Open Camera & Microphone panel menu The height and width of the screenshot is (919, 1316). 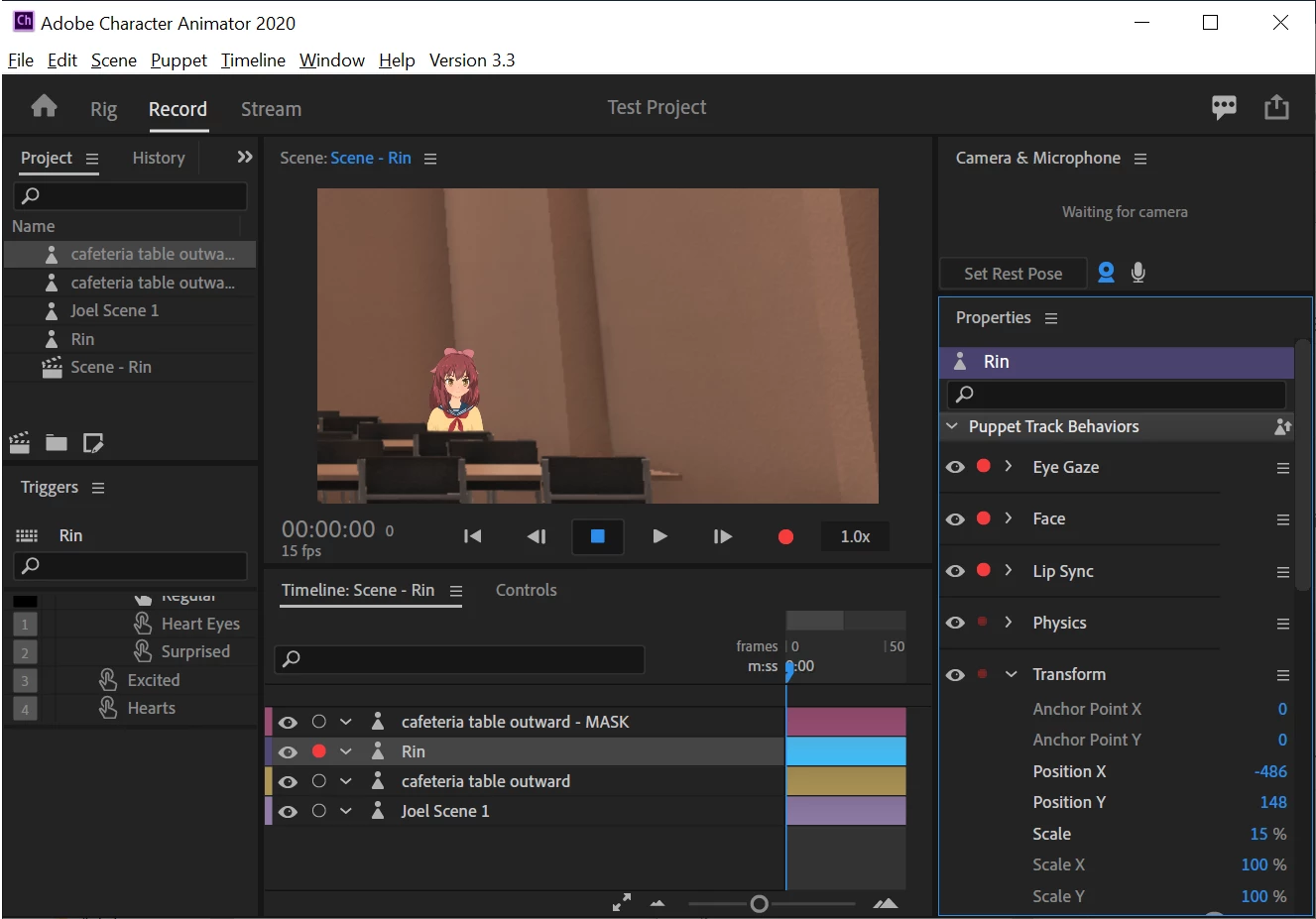click(1140, 159)
